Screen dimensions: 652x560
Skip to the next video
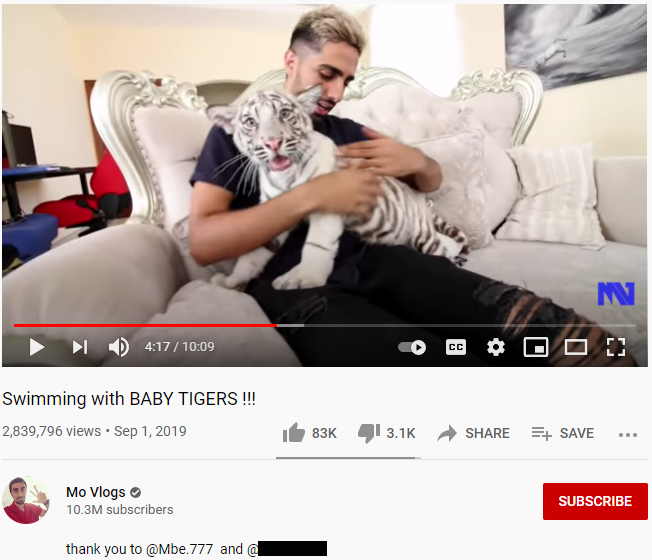point(80,347)
